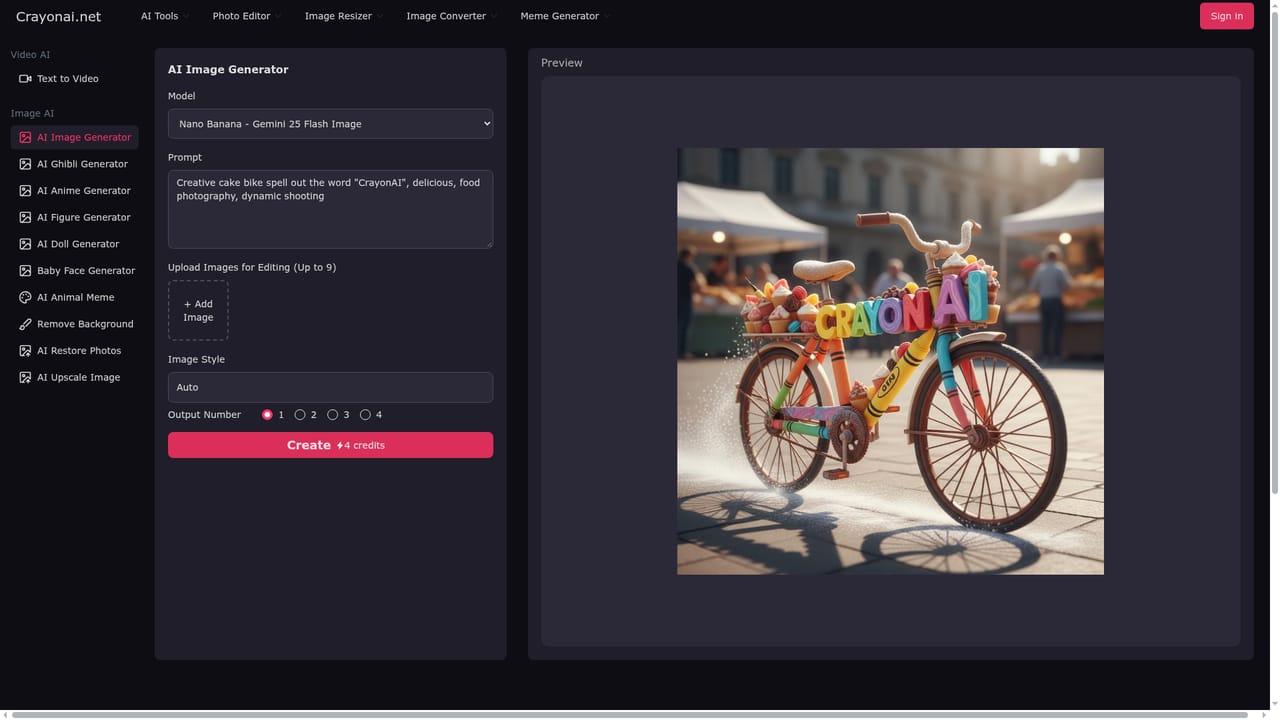
Task: Click the vertical page scrollbar
Action: 1274,250
